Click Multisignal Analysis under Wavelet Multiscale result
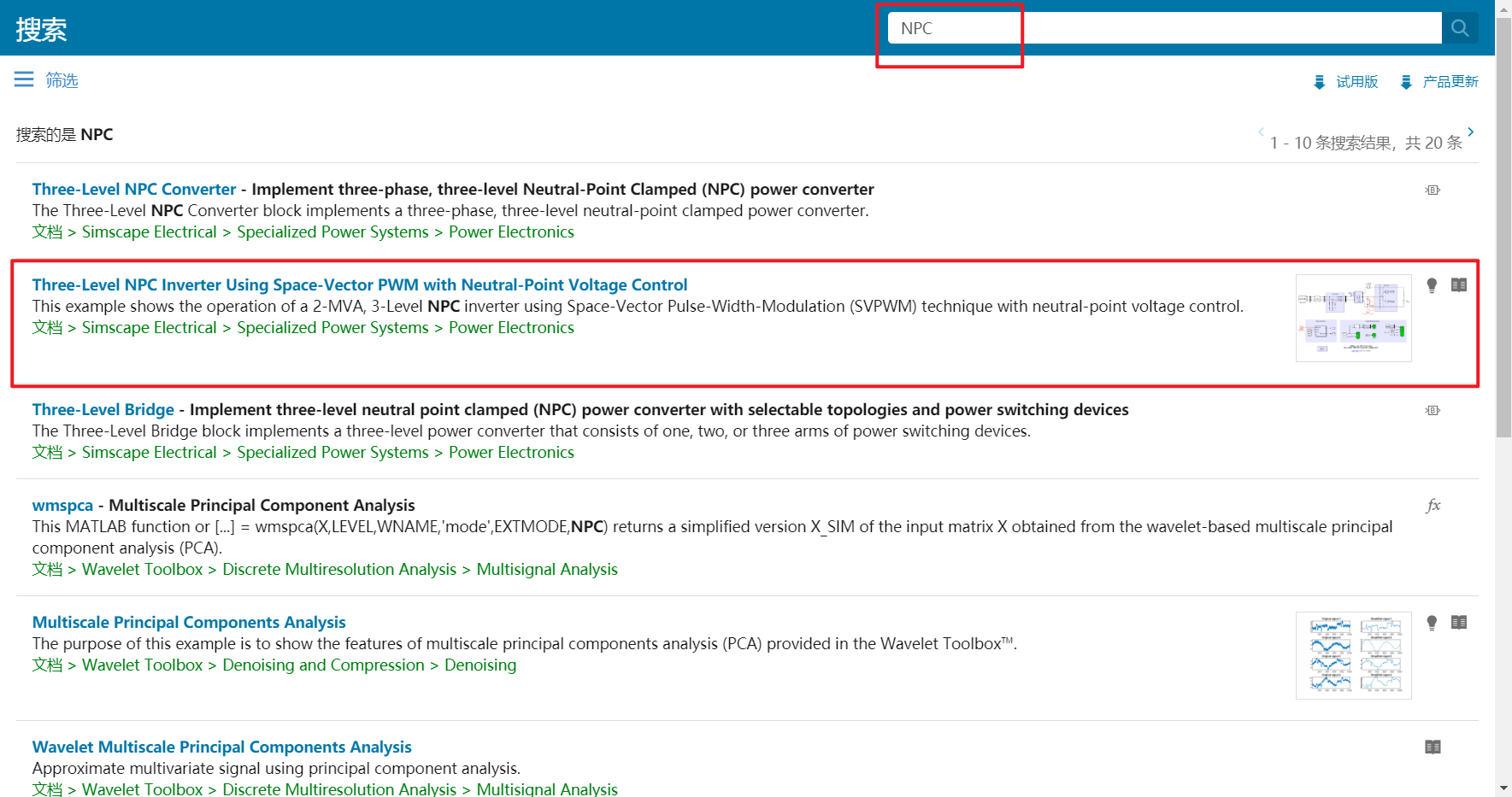 547,789
